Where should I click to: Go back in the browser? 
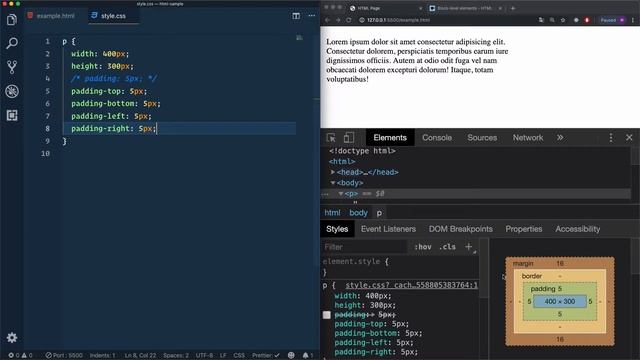click(327, 20)
